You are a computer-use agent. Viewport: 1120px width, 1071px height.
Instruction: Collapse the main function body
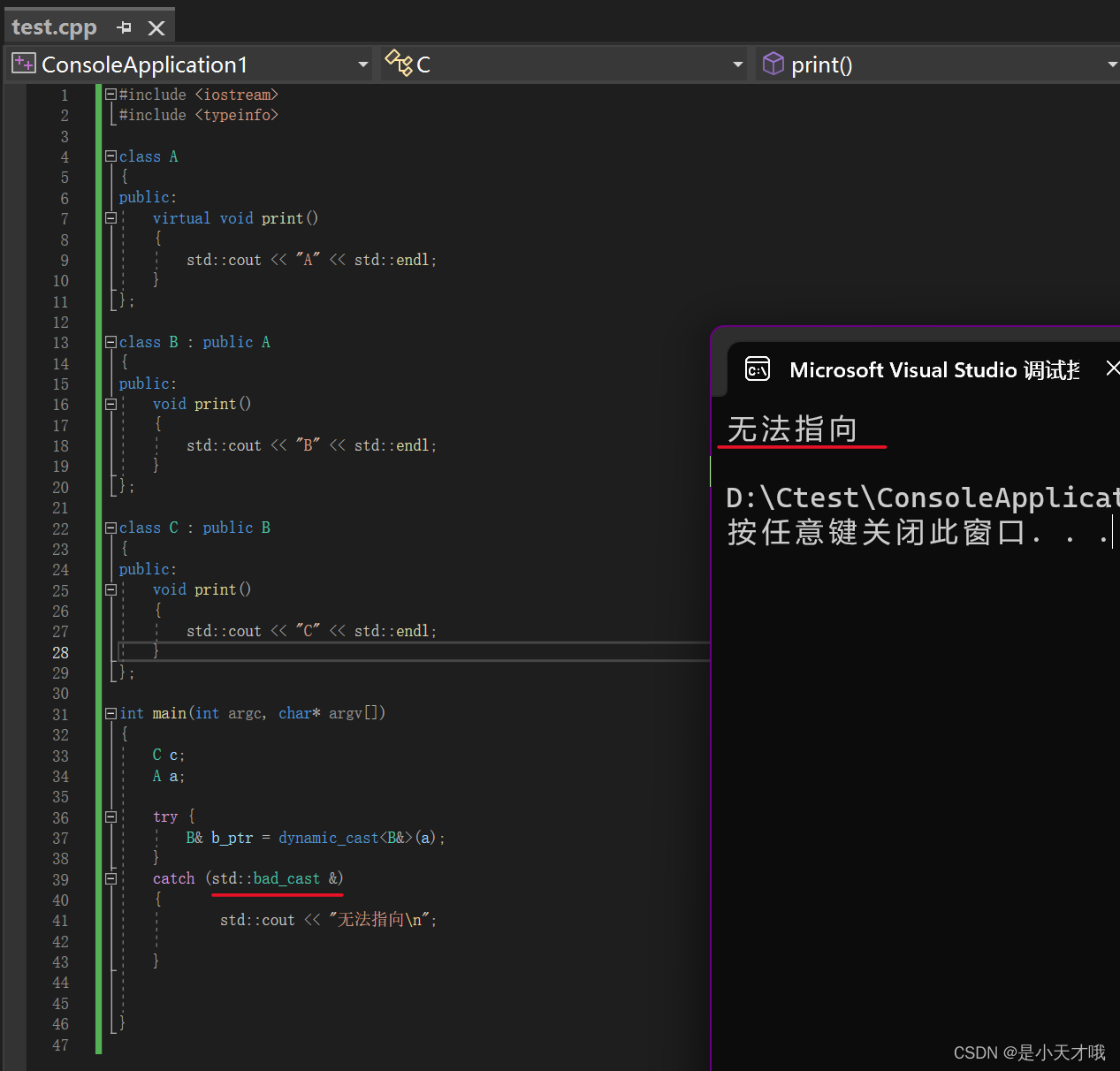[x=110, y=713]
